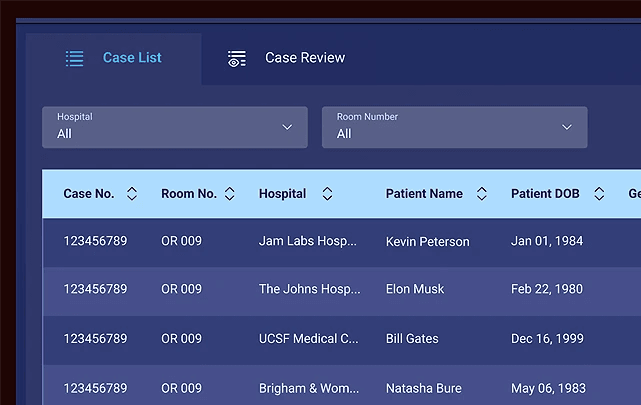Sort by Patient Name column arrows
This screenshot has height=405, width=641.
[481, 194]
